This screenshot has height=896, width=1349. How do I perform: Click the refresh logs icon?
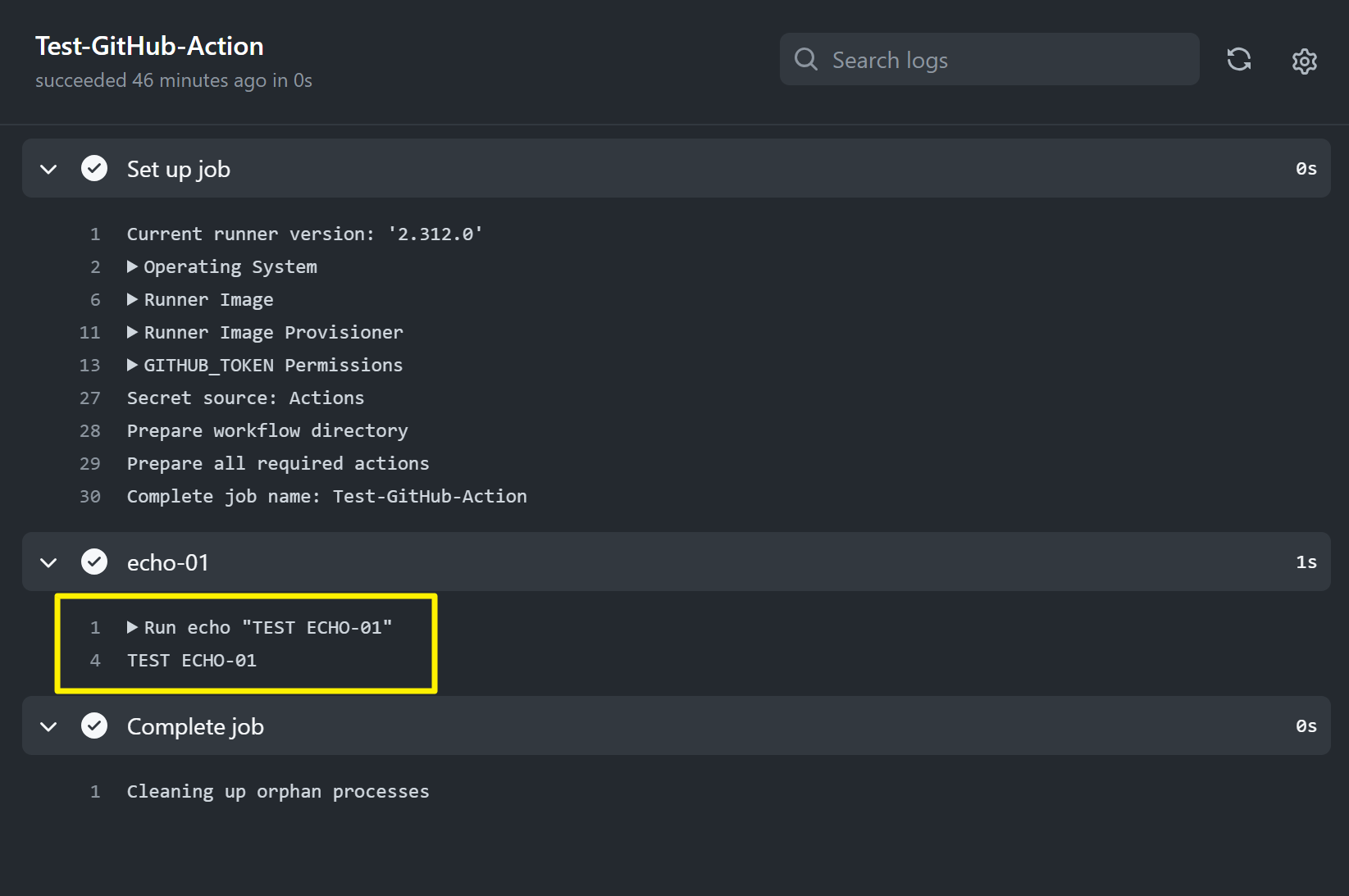(x=1239, y=59)
